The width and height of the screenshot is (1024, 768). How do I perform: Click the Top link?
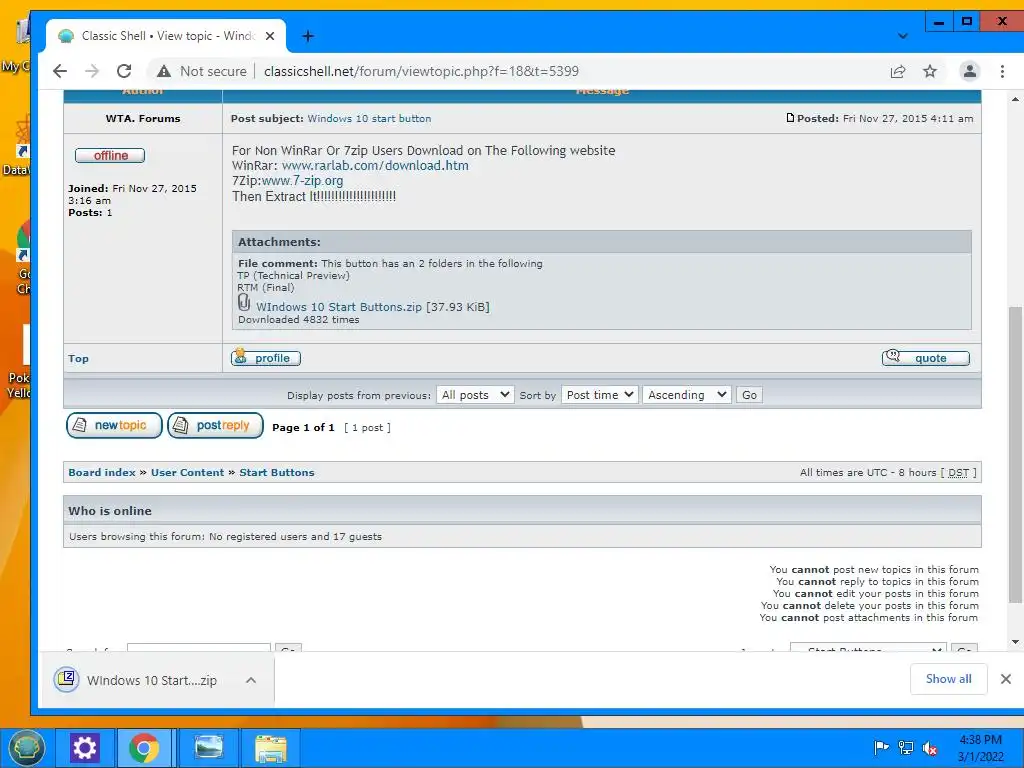pos(78,359)
